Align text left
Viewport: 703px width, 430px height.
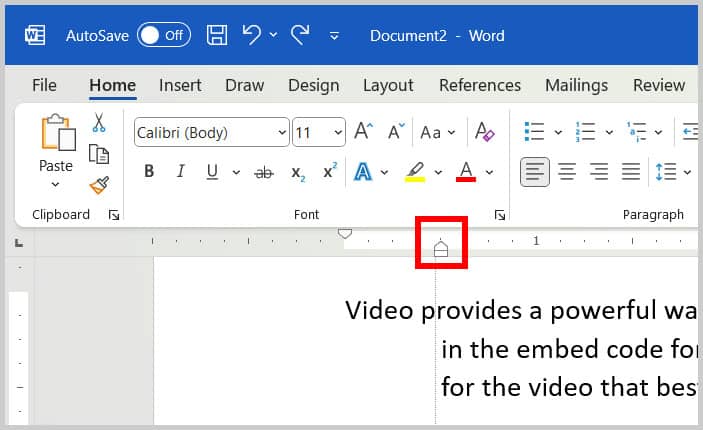click(534, 171)
